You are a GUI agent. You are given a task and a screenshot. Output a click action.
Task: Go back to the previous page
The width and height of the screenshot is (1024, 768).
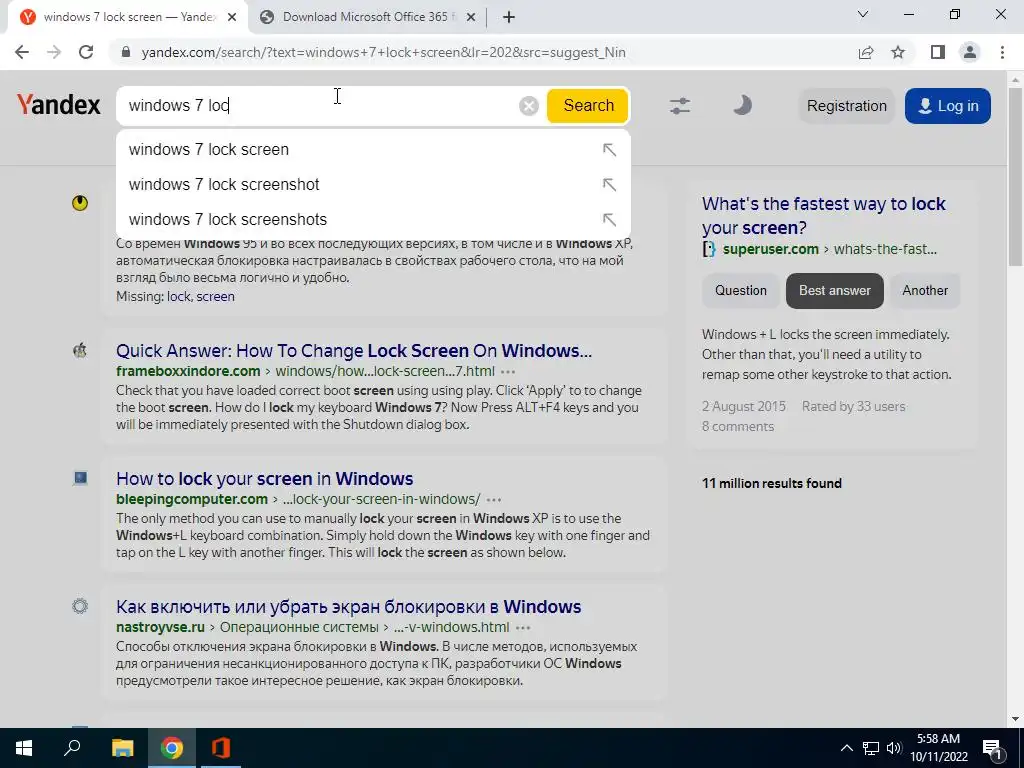(x=22, y=52)
